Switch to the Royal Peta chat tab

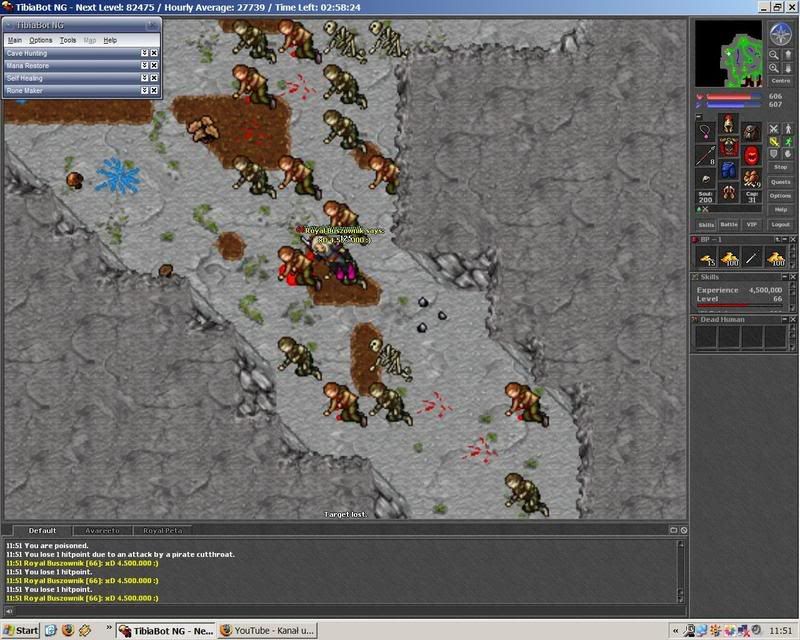point(162,531)
